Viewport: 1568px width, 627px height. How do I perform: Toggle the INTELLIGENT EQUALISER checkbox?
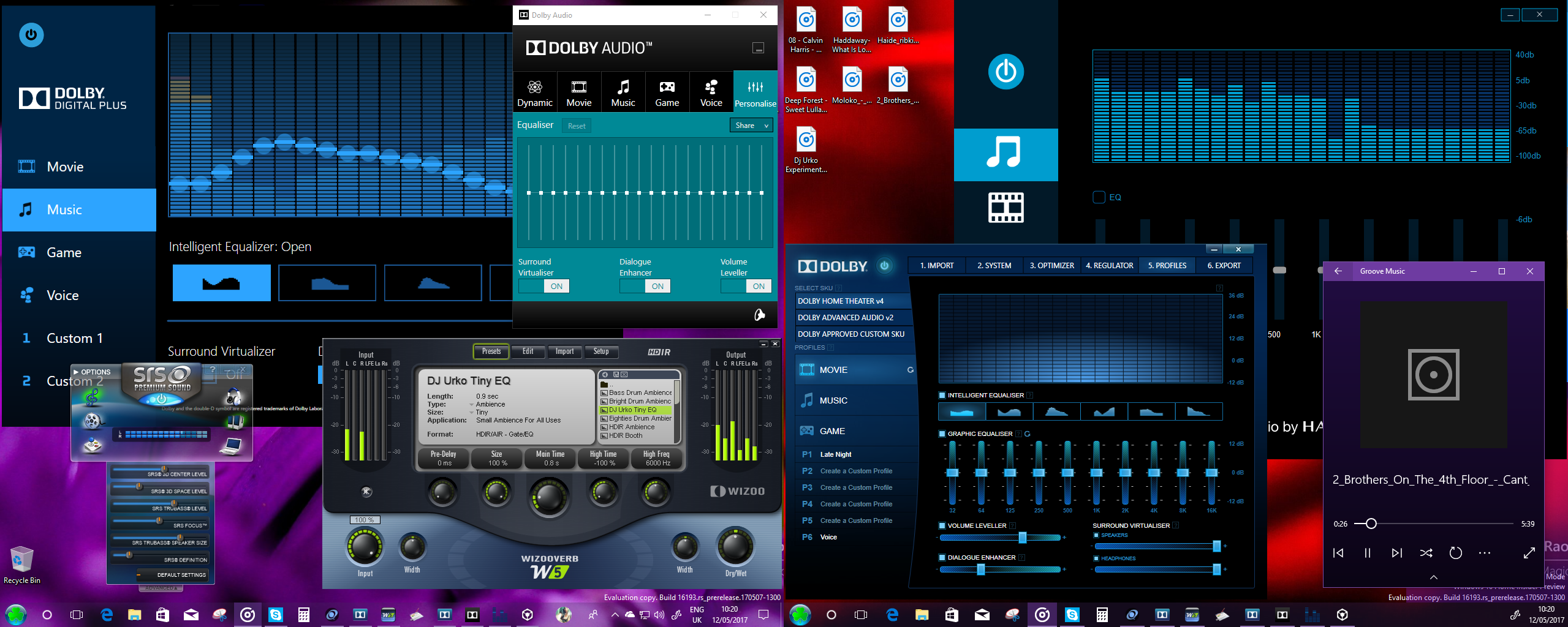[942, 396]
